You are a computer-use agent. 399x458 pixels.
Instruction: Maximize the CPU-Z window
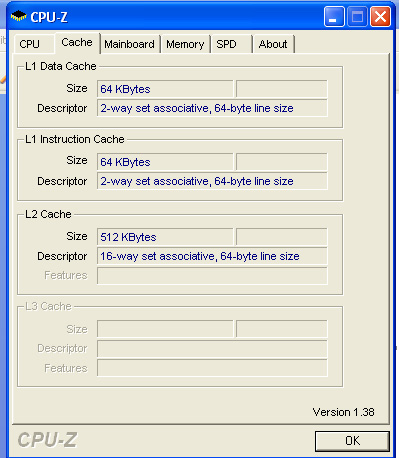[357, 17]
